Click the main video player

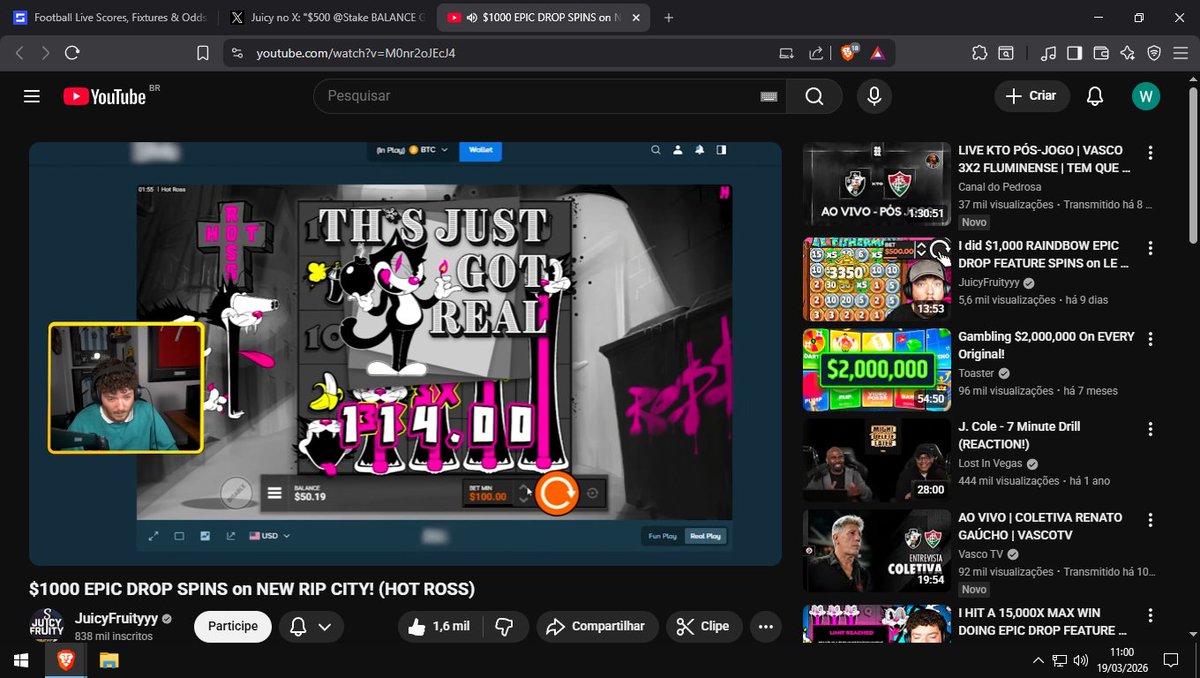click(x=405, y=353)
